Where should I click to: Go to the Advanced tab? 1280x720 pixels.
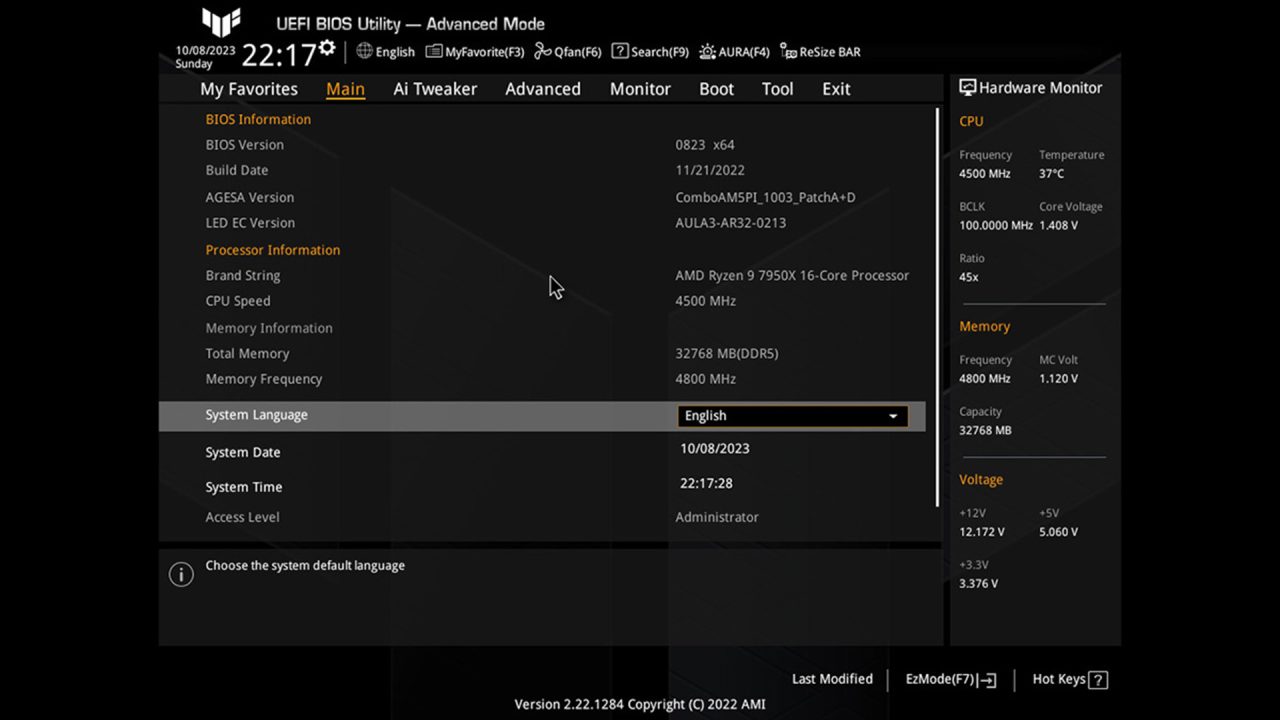543,89
